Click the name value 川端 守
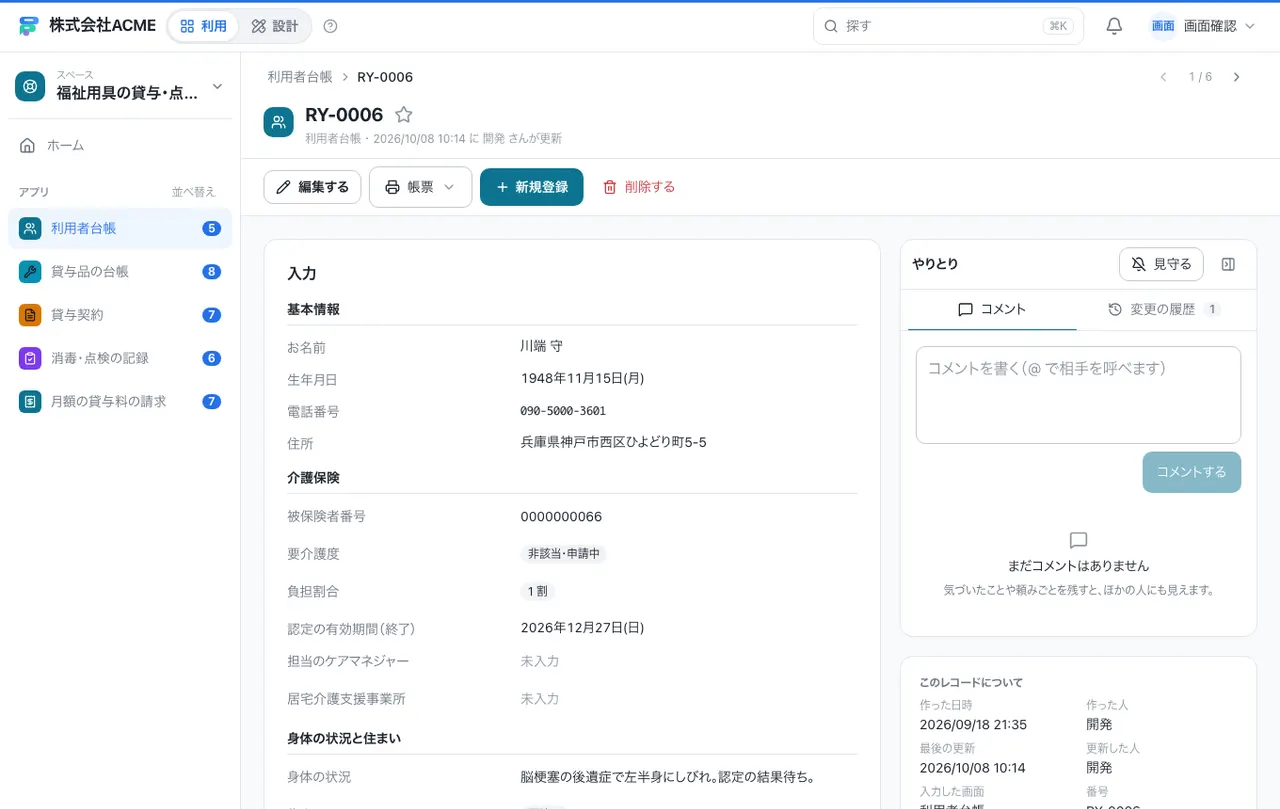 (542, 346)
